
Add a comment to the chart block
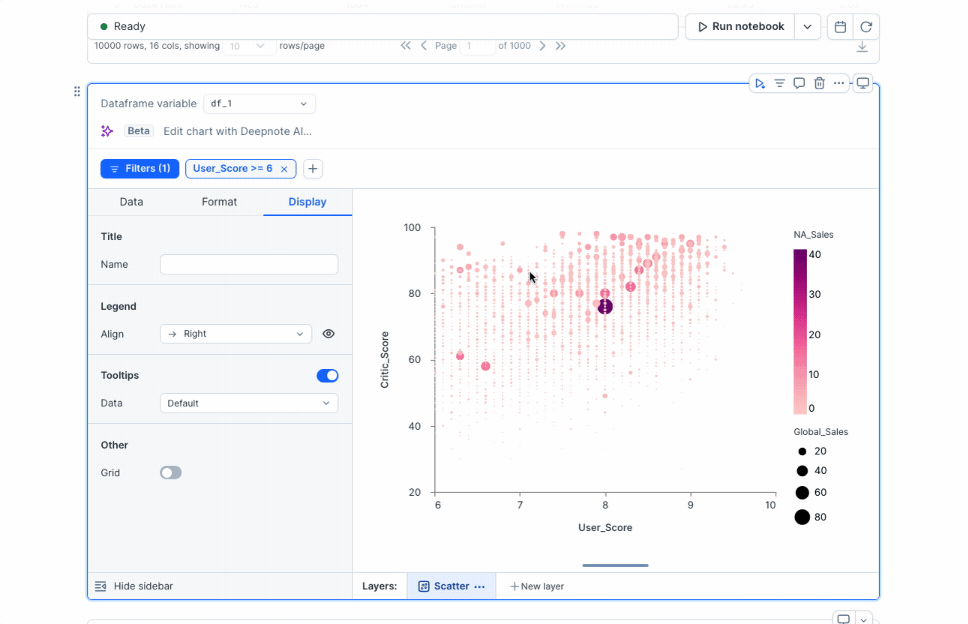(x=799, y=83)
